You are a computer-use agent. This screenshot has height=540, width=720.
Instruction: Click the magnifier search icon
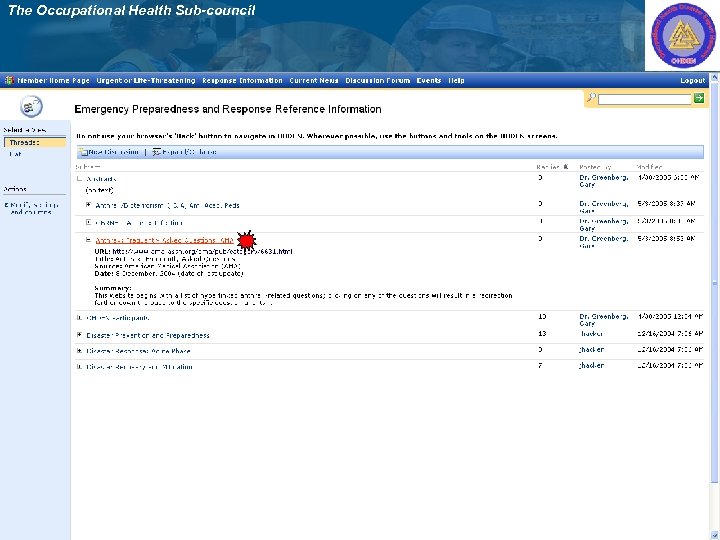591,97
